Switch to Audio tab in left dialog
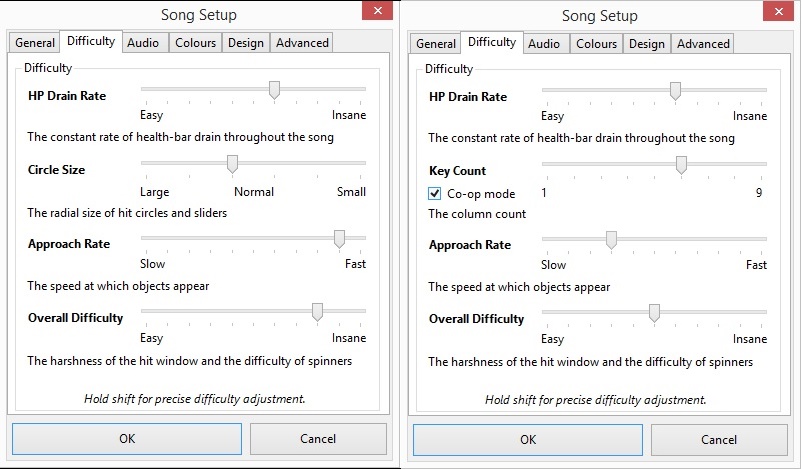The image size is (802, 469). tap(143, 43)
